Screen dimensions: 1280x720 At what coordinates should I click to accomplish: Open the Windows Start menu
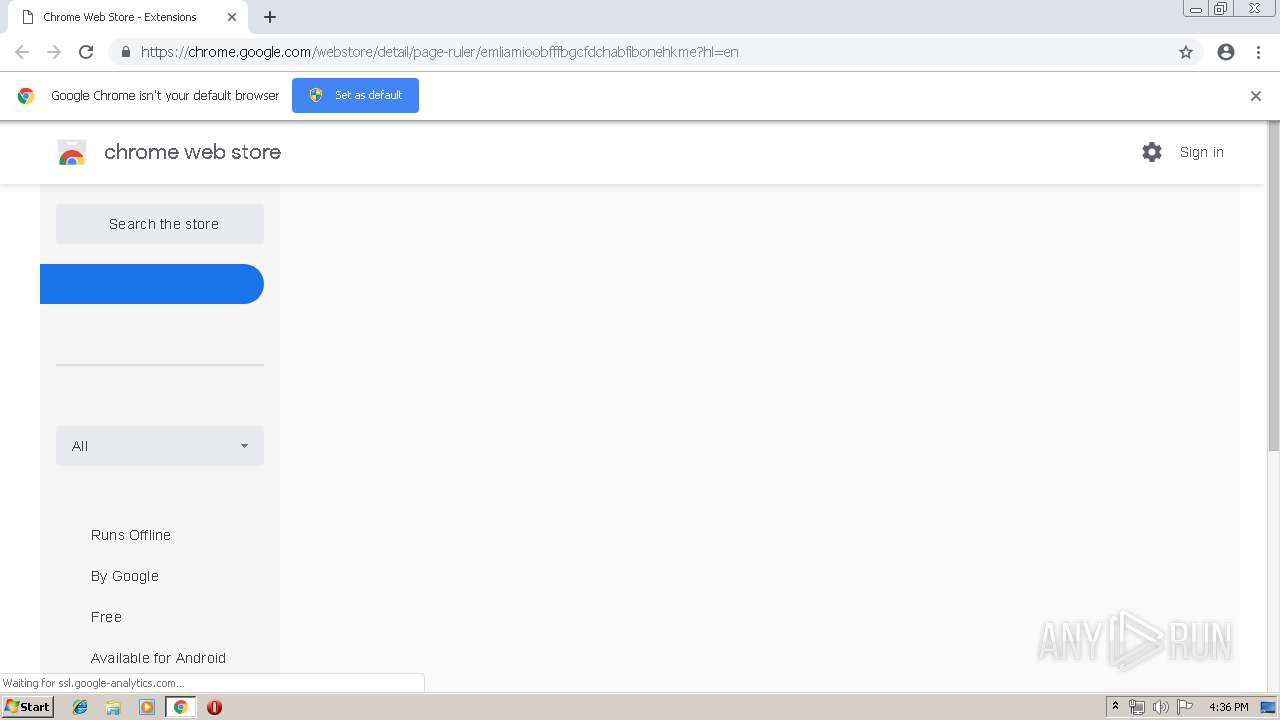click(x=27, y=707)
